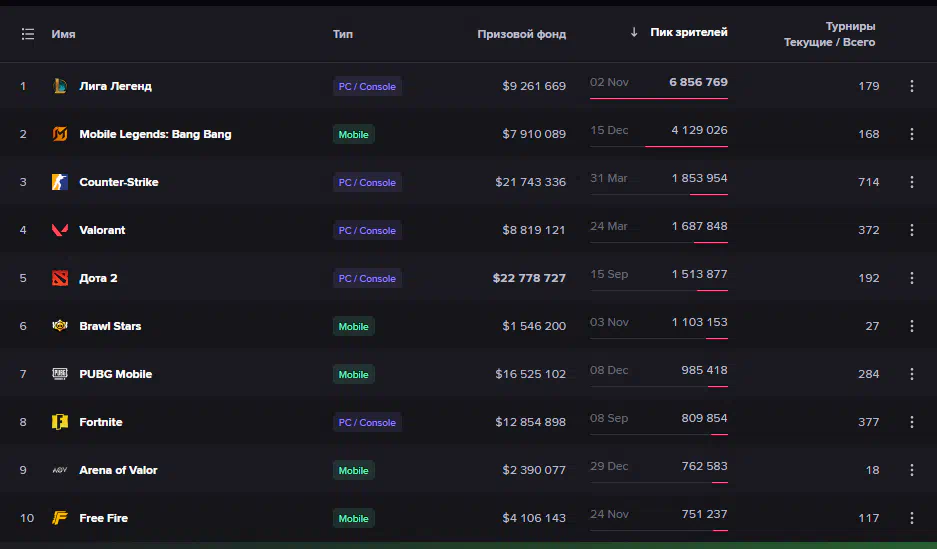Screen dimensions: 937x549
Task: Click the Mobile tag for Brawl Stars
Action: 353,326
